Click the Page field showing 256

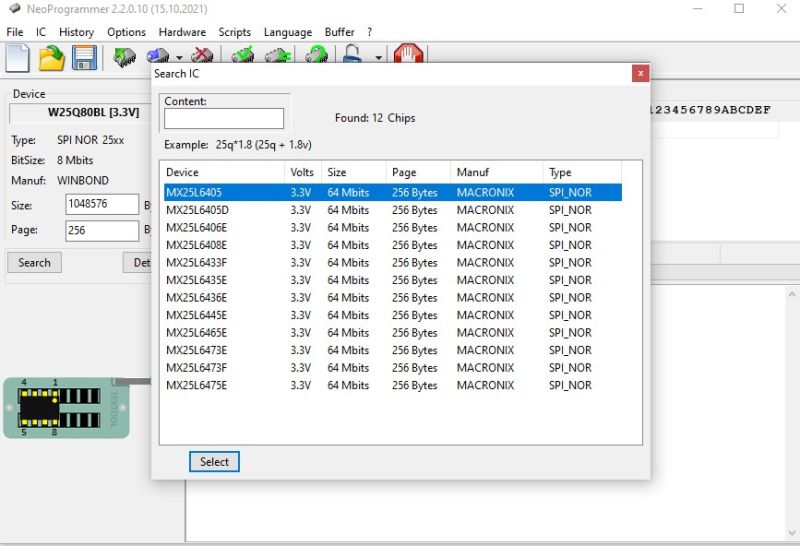tap(102, 231)
